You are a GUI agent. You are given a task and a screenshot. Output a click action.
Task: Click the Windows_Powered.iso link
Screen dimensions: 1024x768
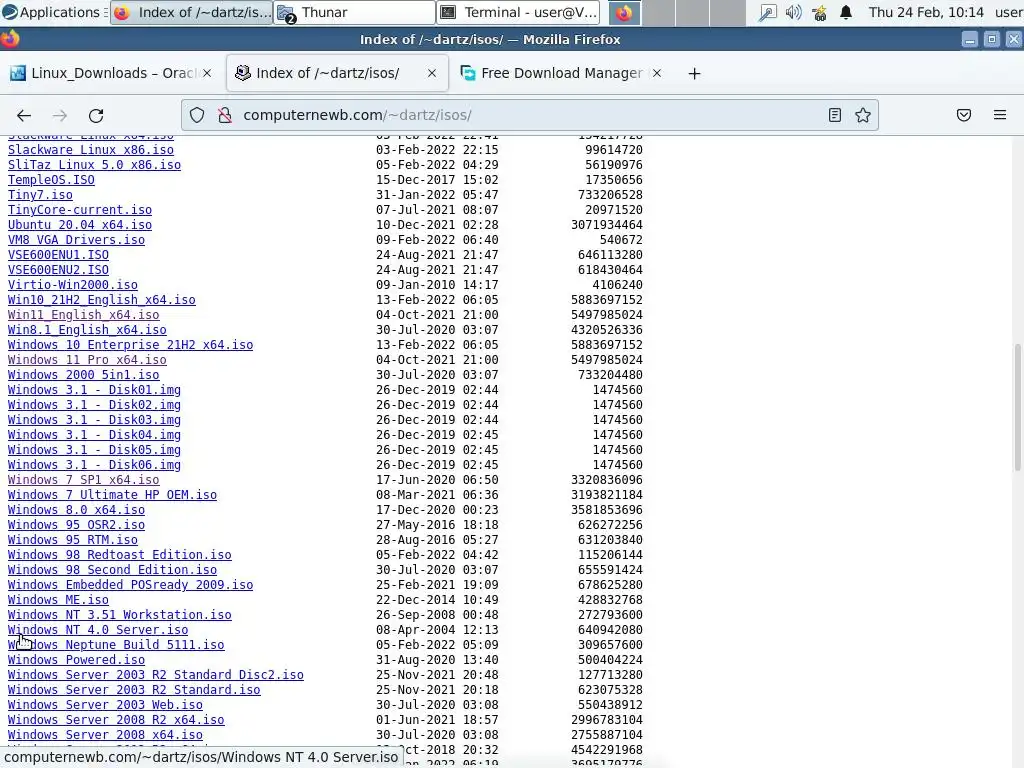point(76,661)
